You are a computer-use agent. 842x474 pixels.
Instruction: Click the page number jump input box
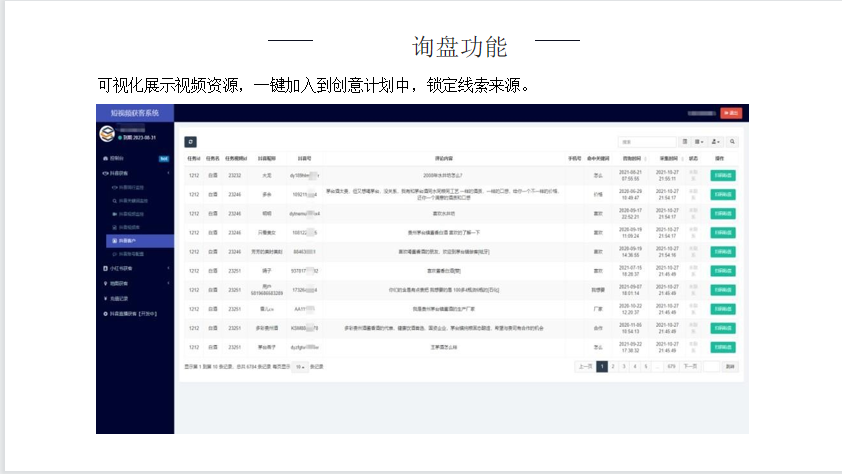[x=711, y=367]
